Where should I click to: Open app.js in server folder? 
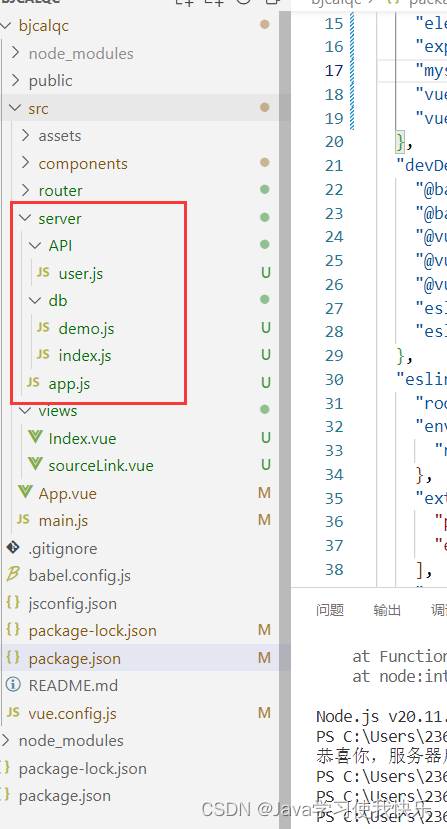click(69, 384)
